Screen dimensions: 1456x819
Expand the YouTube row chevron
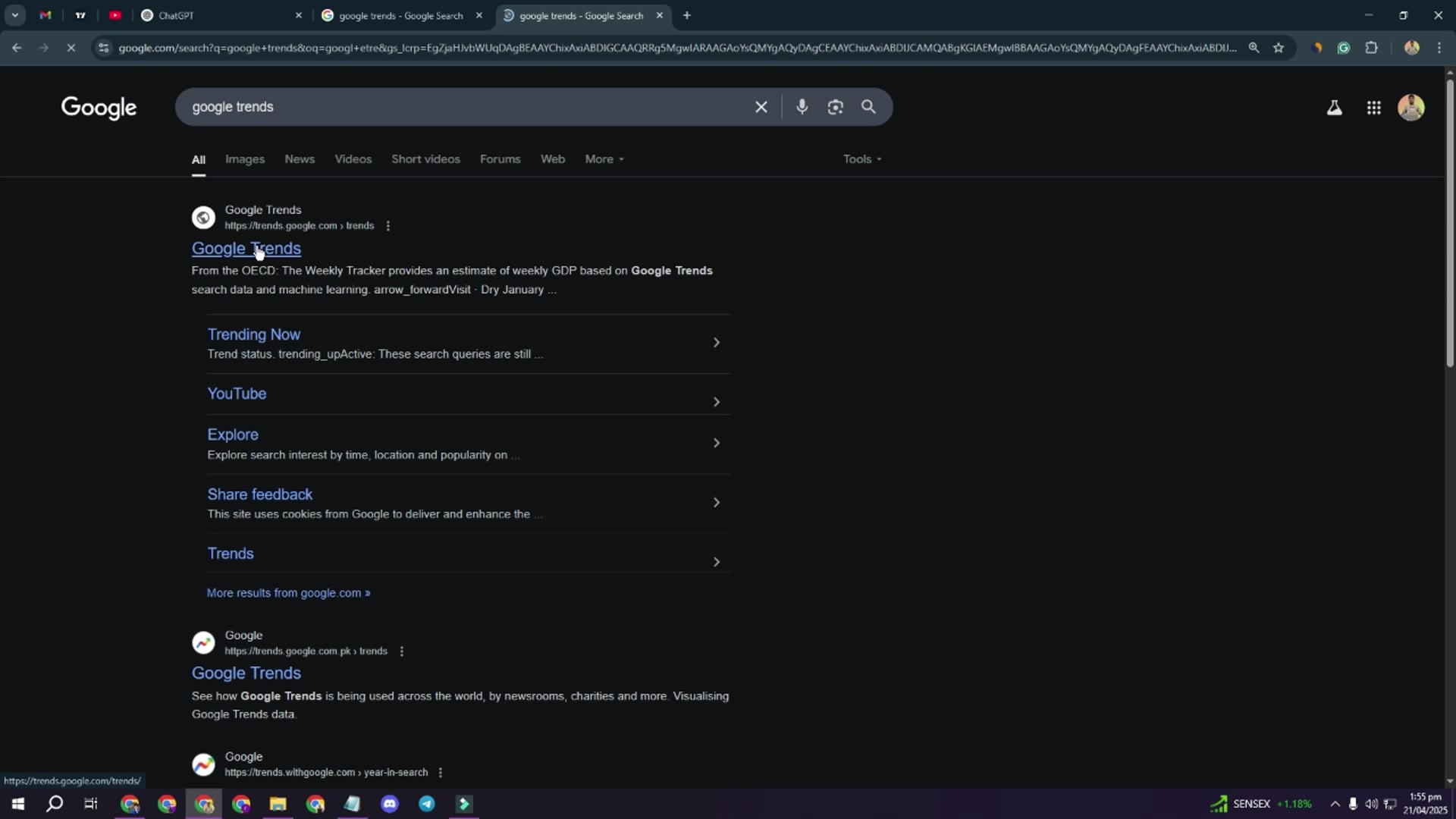pos(716,402)
